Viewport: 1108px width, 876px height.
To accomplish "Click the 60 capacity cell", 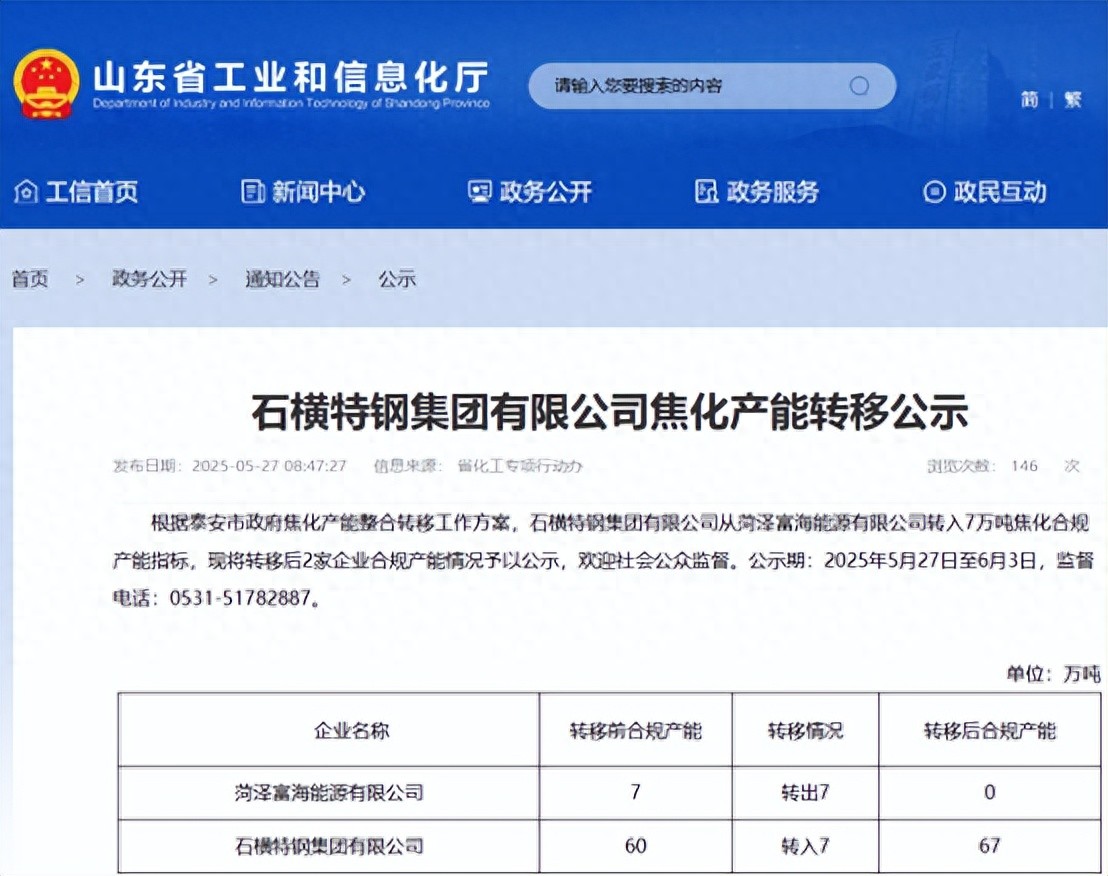I will pyautogui.click(x=636, y=846).
